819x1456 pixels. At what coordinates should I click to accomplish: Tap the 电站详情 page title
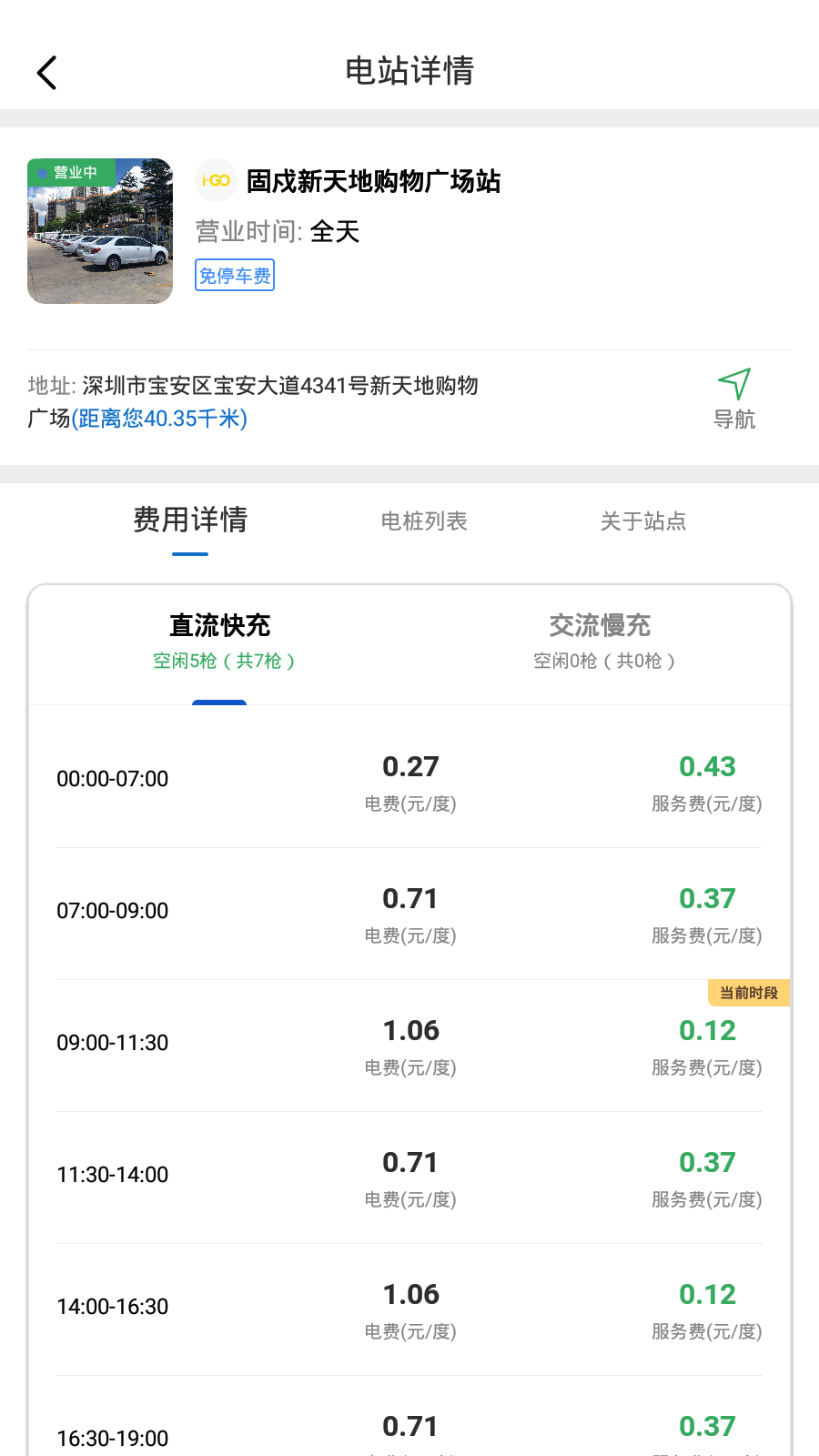pos(409,71)
